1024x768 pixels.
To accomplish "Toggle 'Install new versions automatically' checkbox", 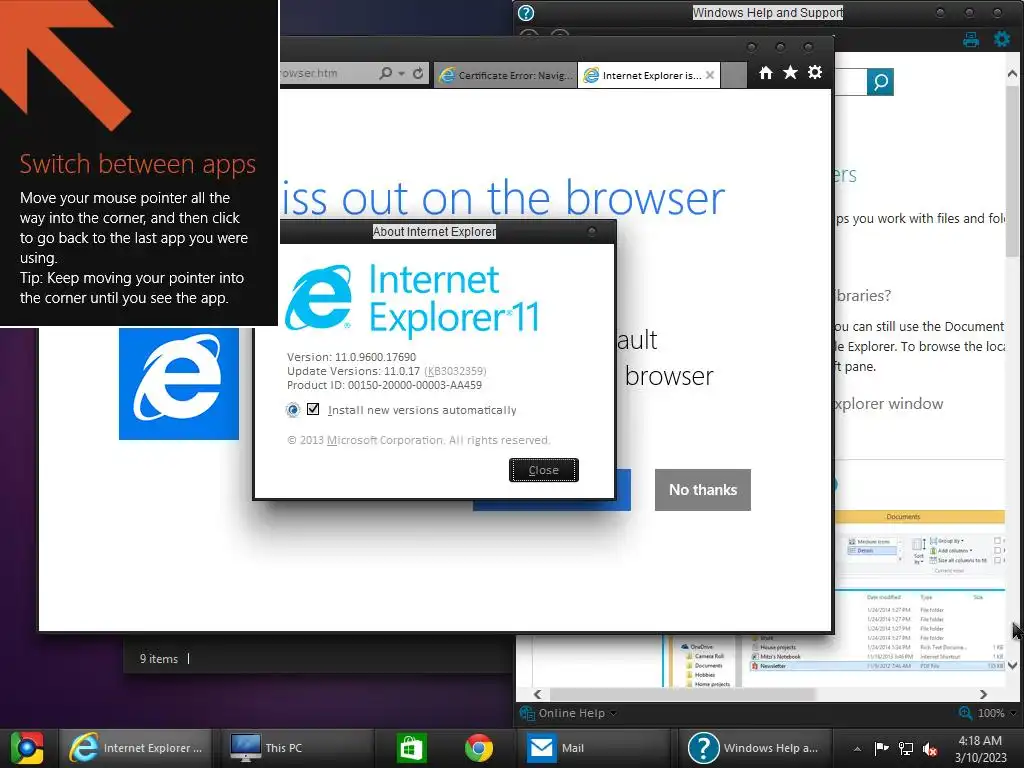I will click(x=313, y=409).
